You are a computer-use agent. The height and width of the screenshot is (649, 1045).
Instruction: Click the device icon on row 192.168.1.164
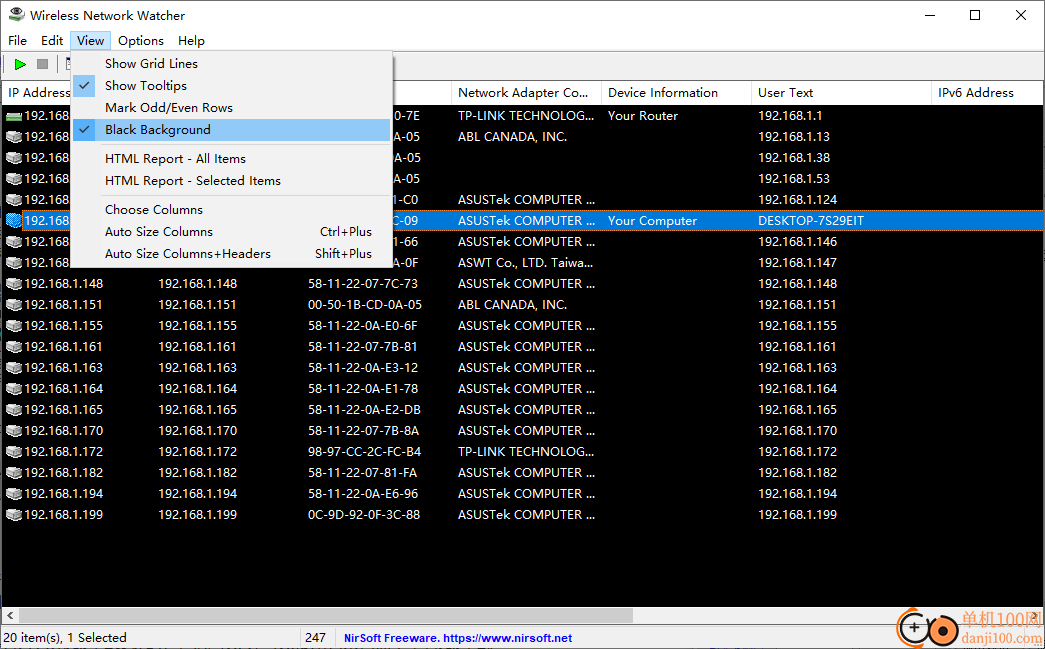click(14, 388)
